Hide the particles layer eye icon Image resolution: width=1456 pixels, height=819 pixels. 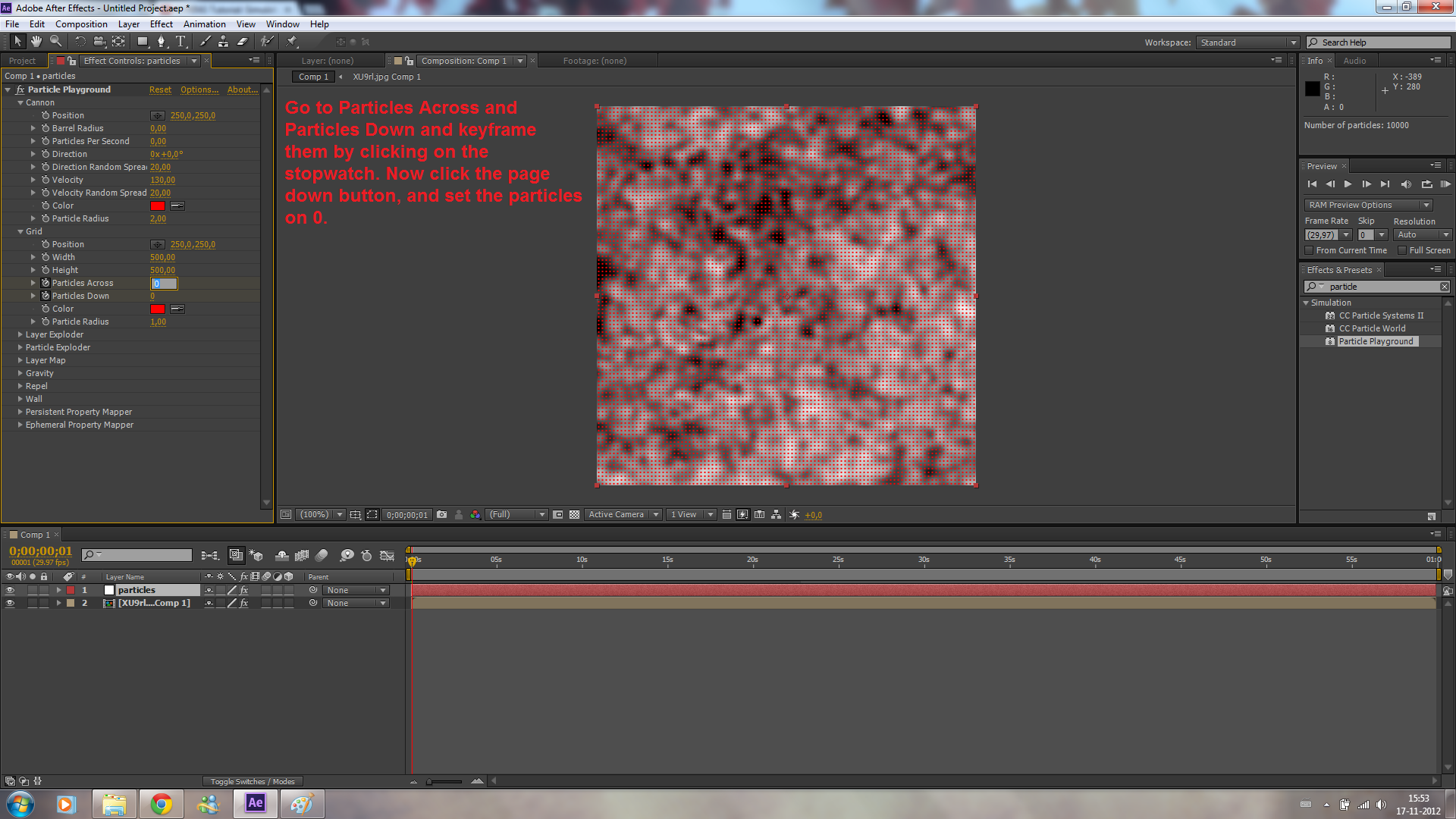click(x=10, y=590)
